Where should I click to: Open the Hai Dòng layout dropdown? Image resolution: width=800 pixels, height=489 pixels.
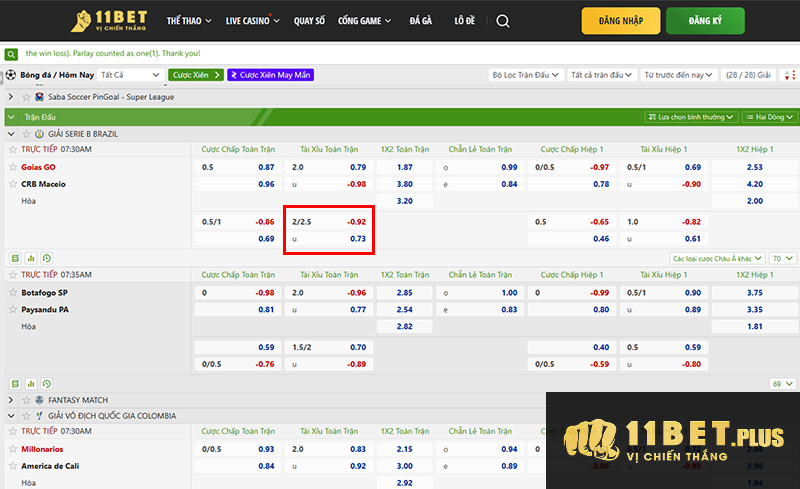point(767,117)
